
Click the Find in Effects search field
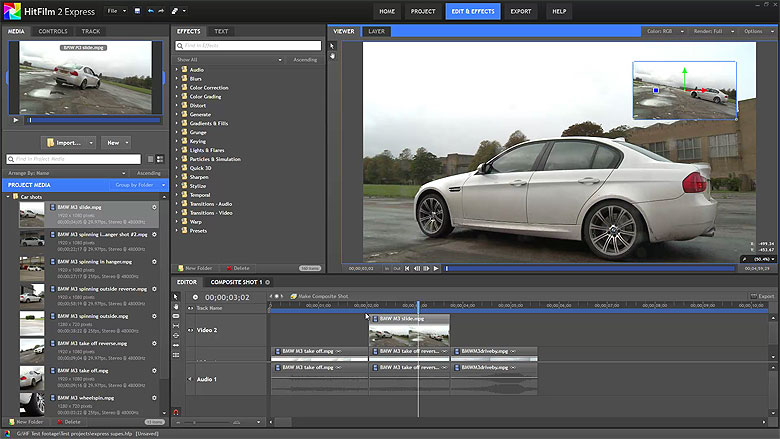click(x=247, y=47)
